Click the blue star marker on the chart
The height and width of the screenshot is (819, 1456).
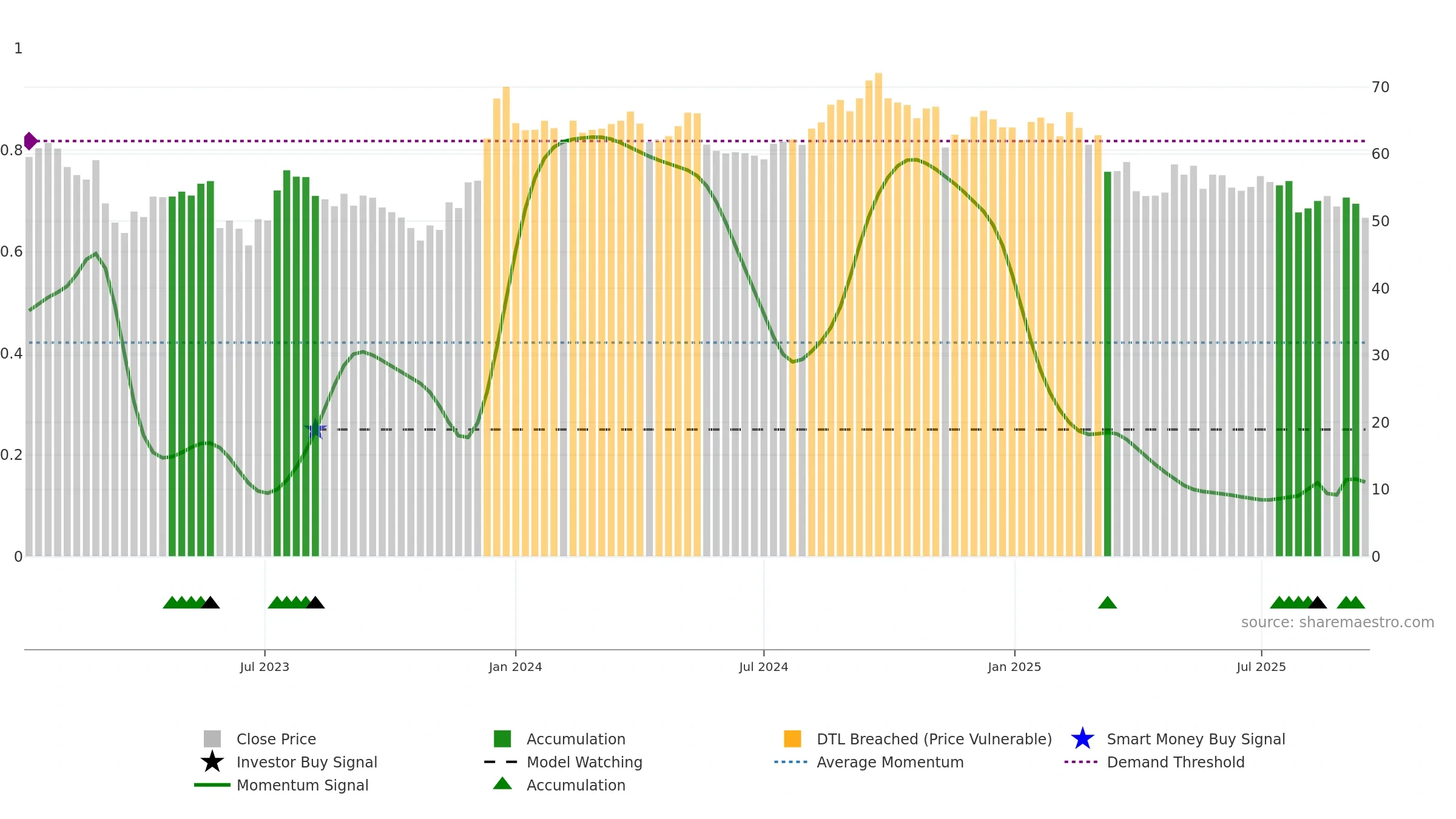315,430
